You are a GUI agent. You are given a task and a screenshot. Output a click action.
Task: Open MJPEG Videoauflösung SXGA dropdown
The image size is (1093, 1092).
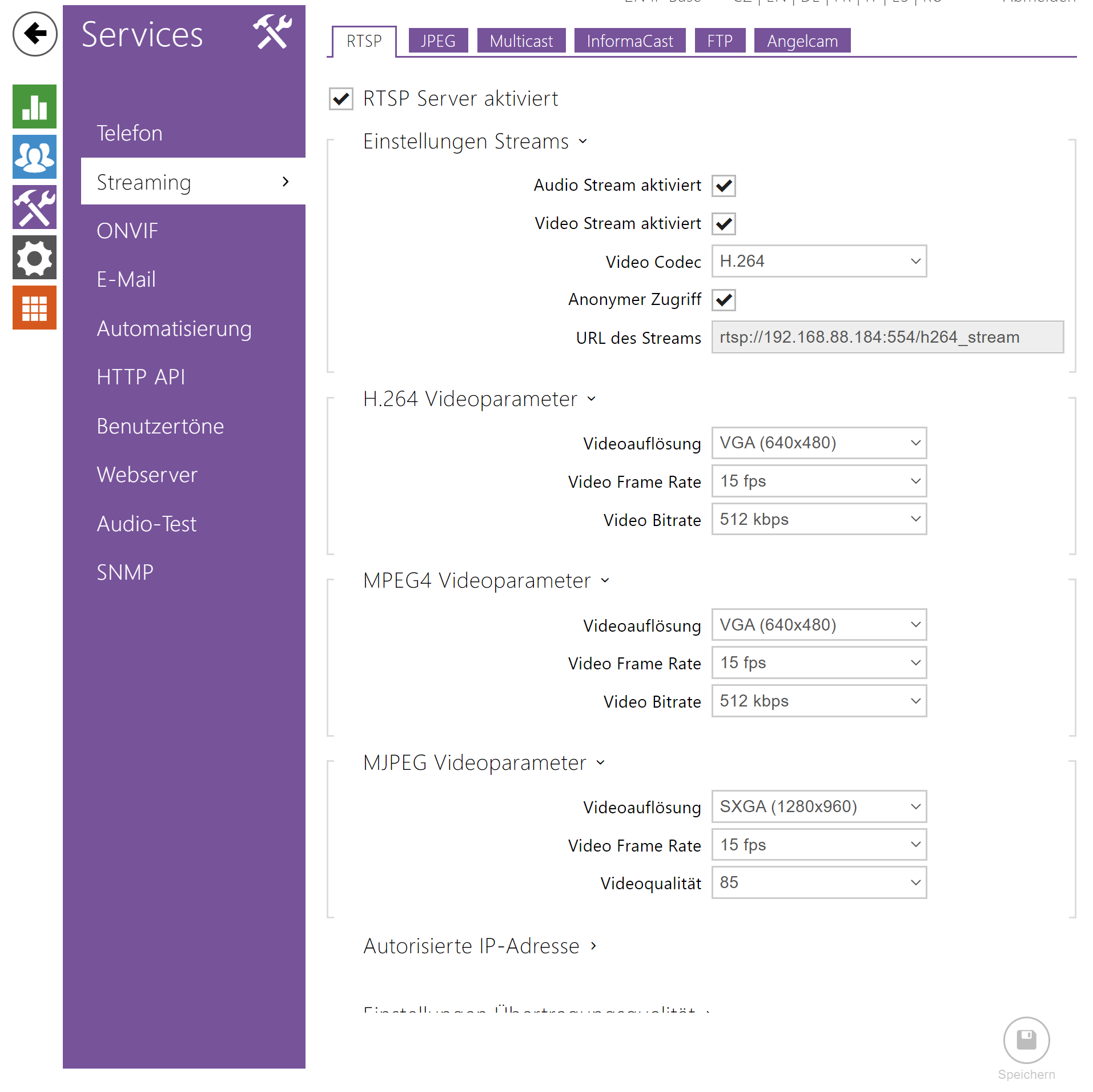coord(819,807)
